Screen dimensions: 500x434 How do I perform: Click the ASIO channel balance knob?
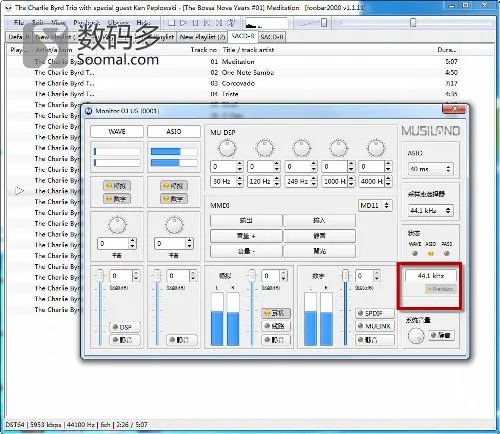click(x=174, y=225)
